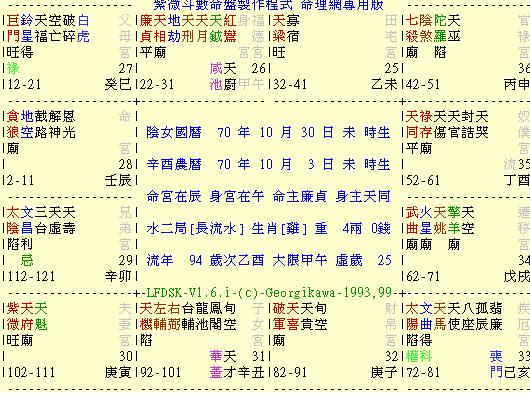Viewport: 530px width, 398px height.
Task: Click the 廉貞 star name
Action: click(x=146, y=28)
